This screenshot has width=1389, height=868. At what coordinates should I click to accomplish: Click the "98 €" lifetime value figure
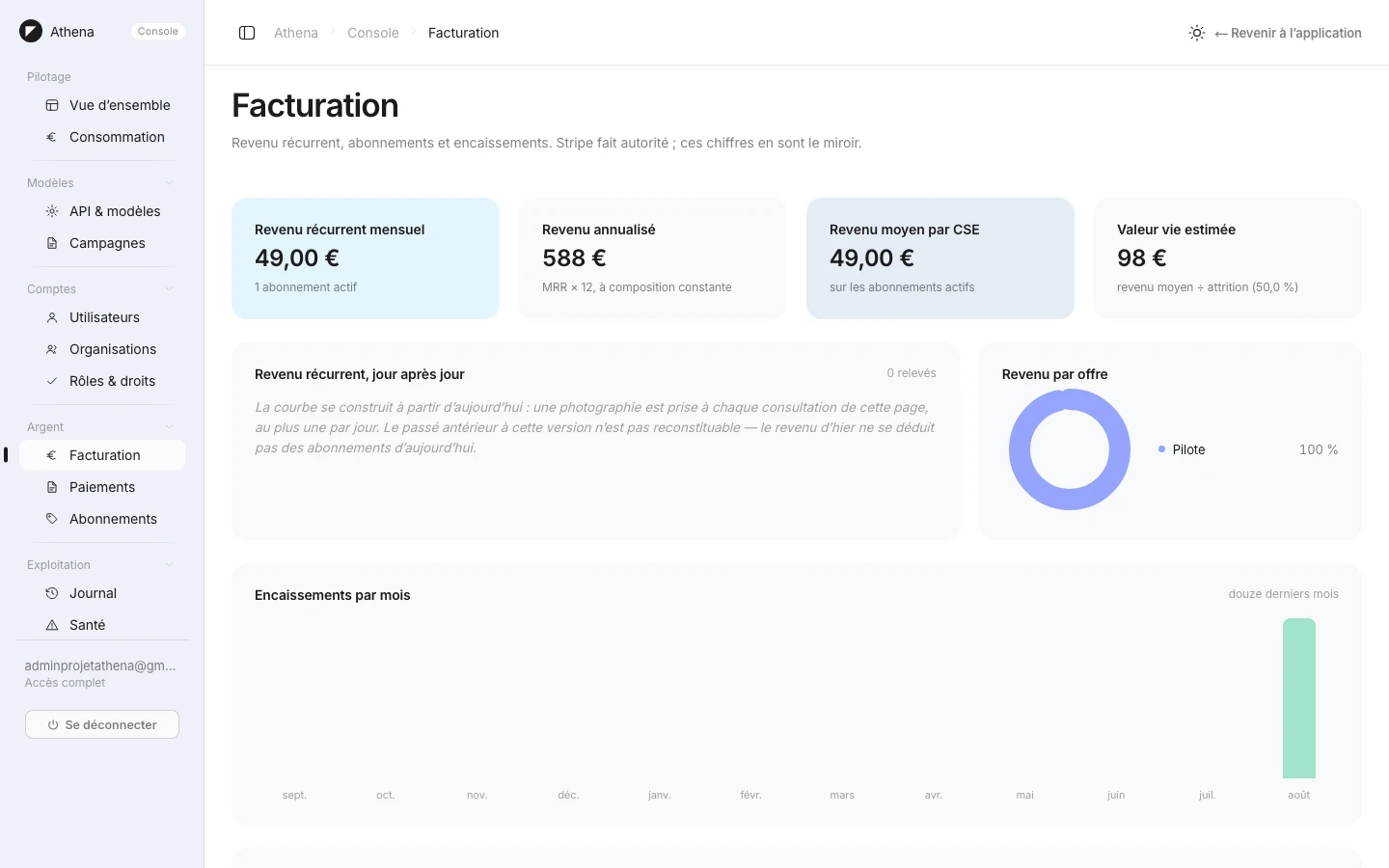click(1142, 258)
